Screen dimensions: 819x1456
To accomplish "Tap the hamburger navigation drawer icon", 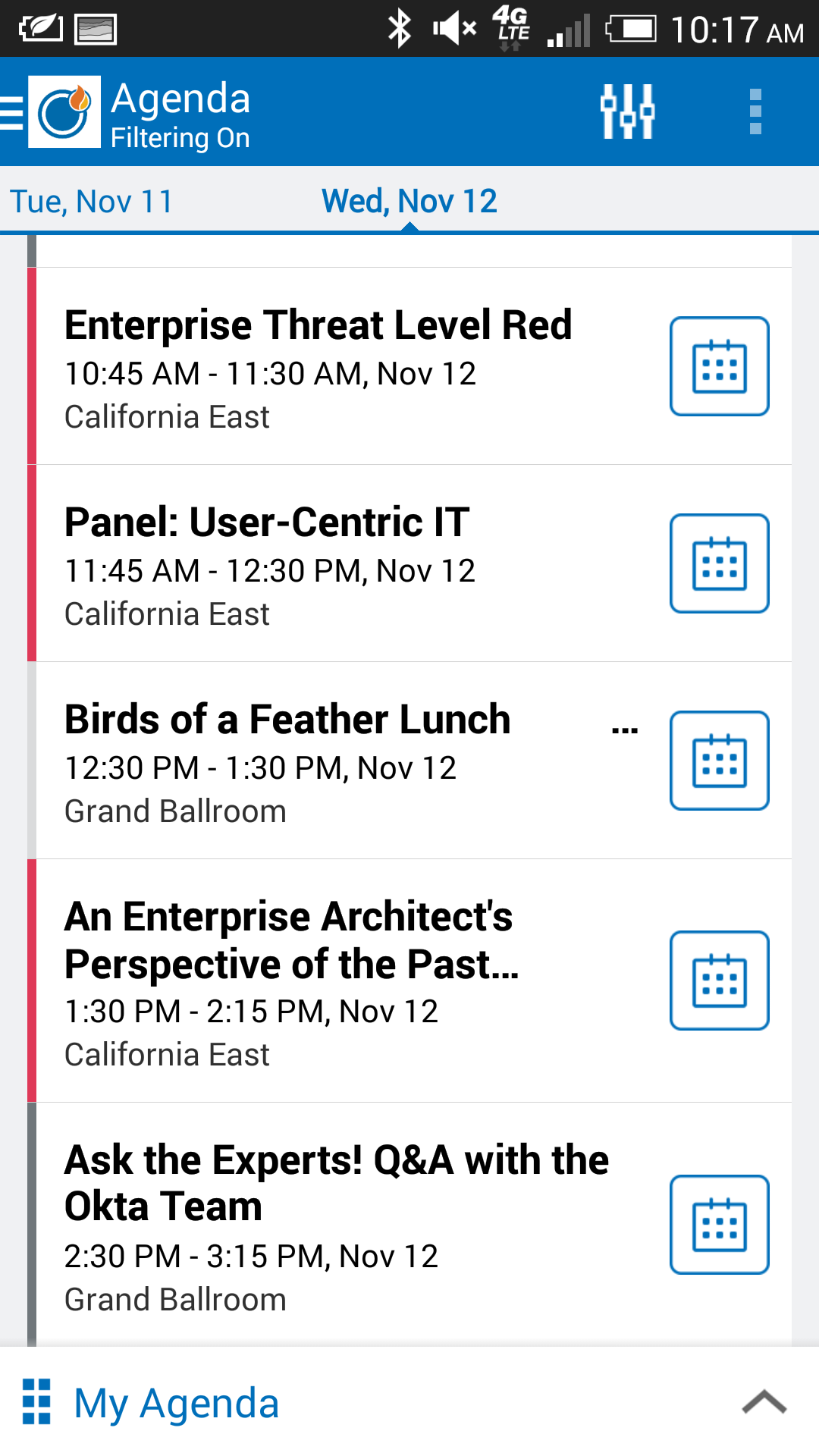I will click(12, 112).
